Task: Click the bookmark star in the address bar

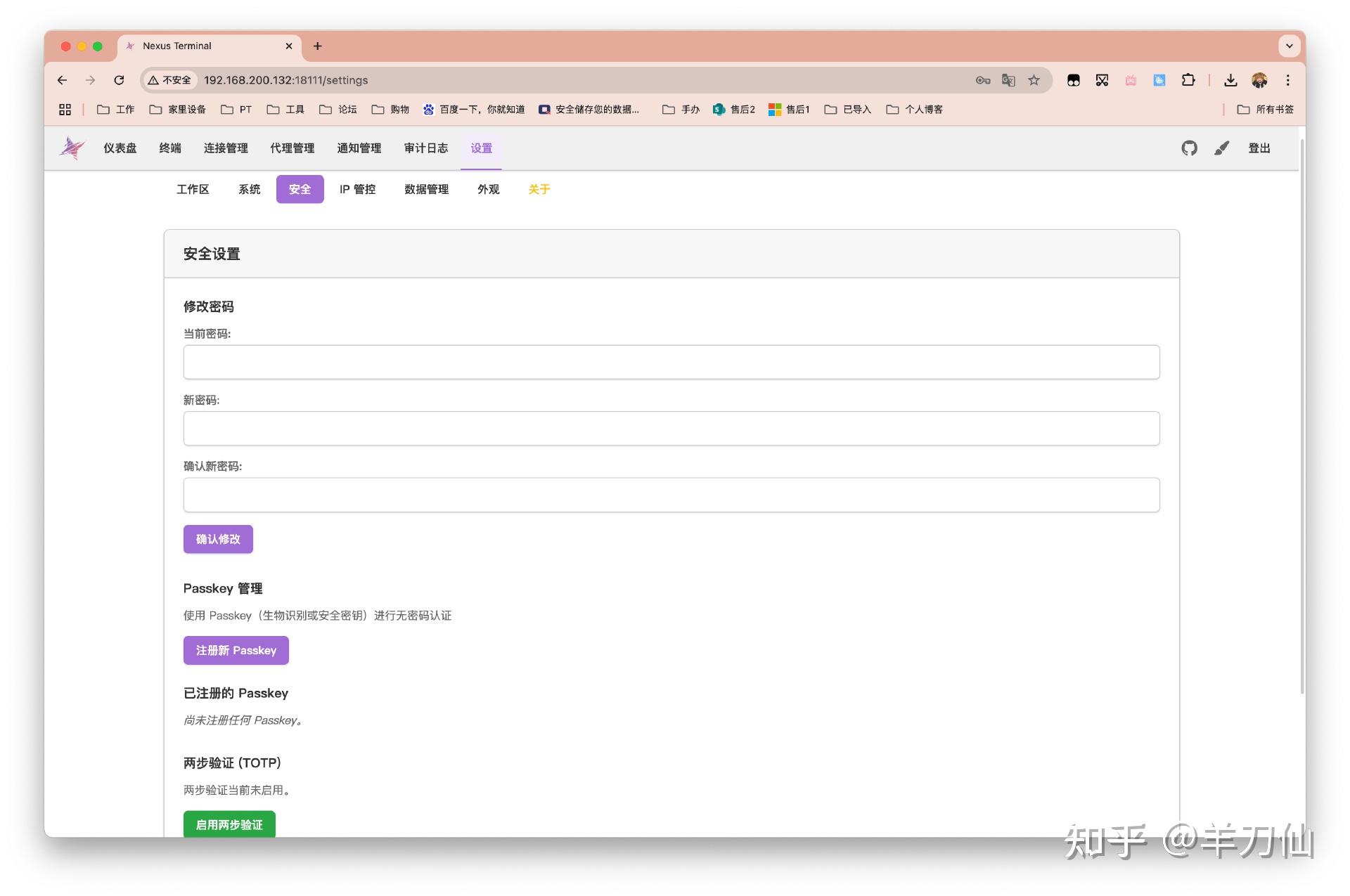Action: pyautogui.click(x=1034, y=80)
